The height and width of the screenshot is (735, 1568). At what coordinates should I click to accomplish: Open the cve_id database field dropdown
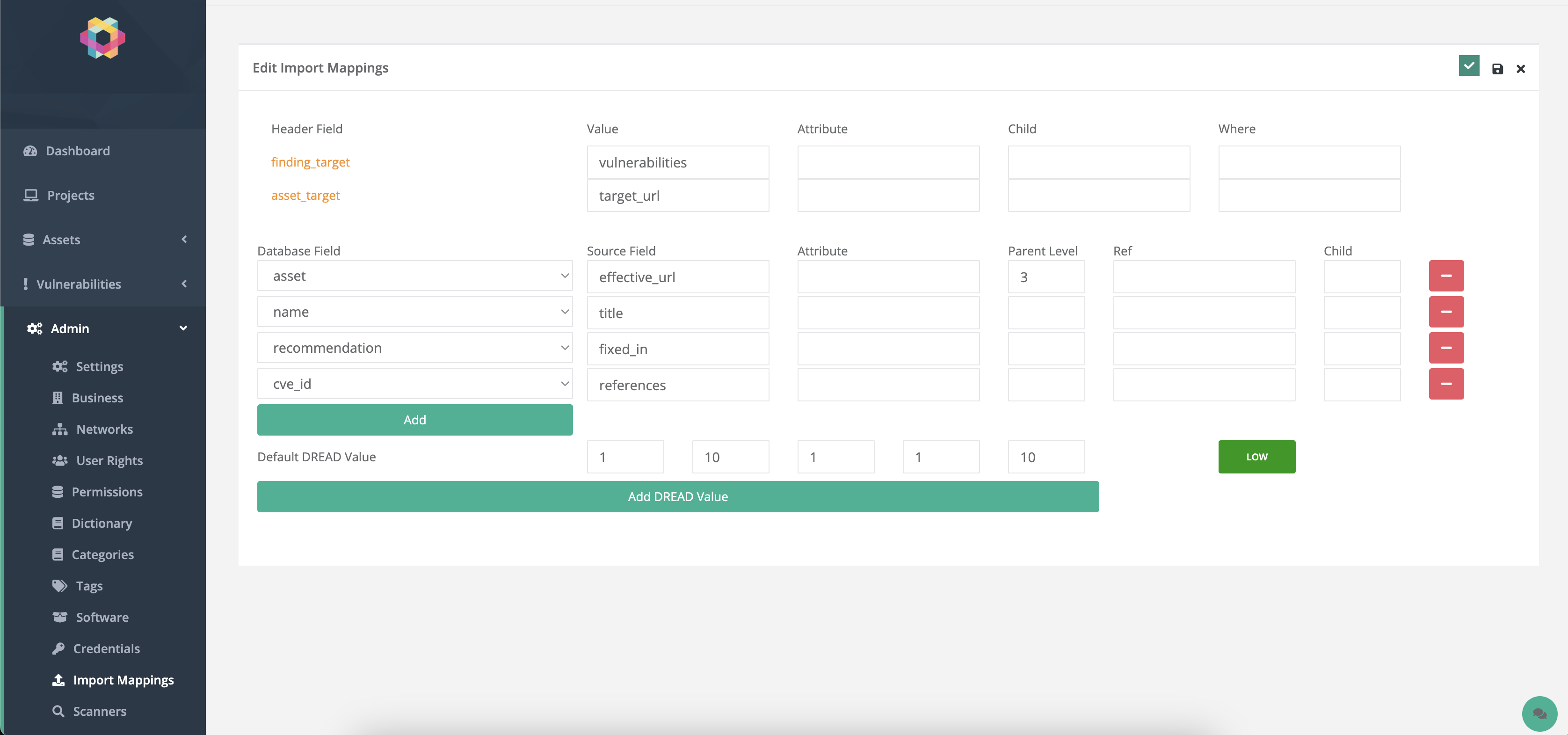click(x=414, y=384)
